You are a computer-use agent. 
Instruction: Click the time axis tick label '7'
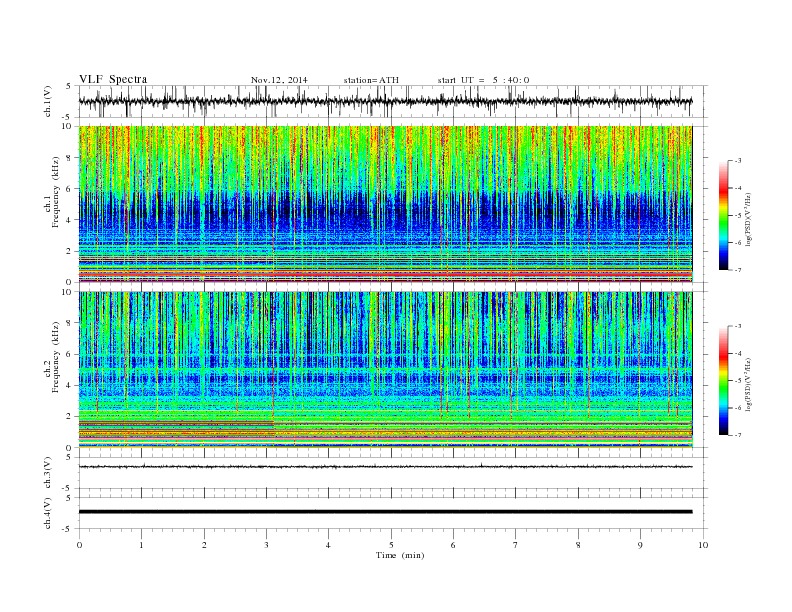click(516, 545)
